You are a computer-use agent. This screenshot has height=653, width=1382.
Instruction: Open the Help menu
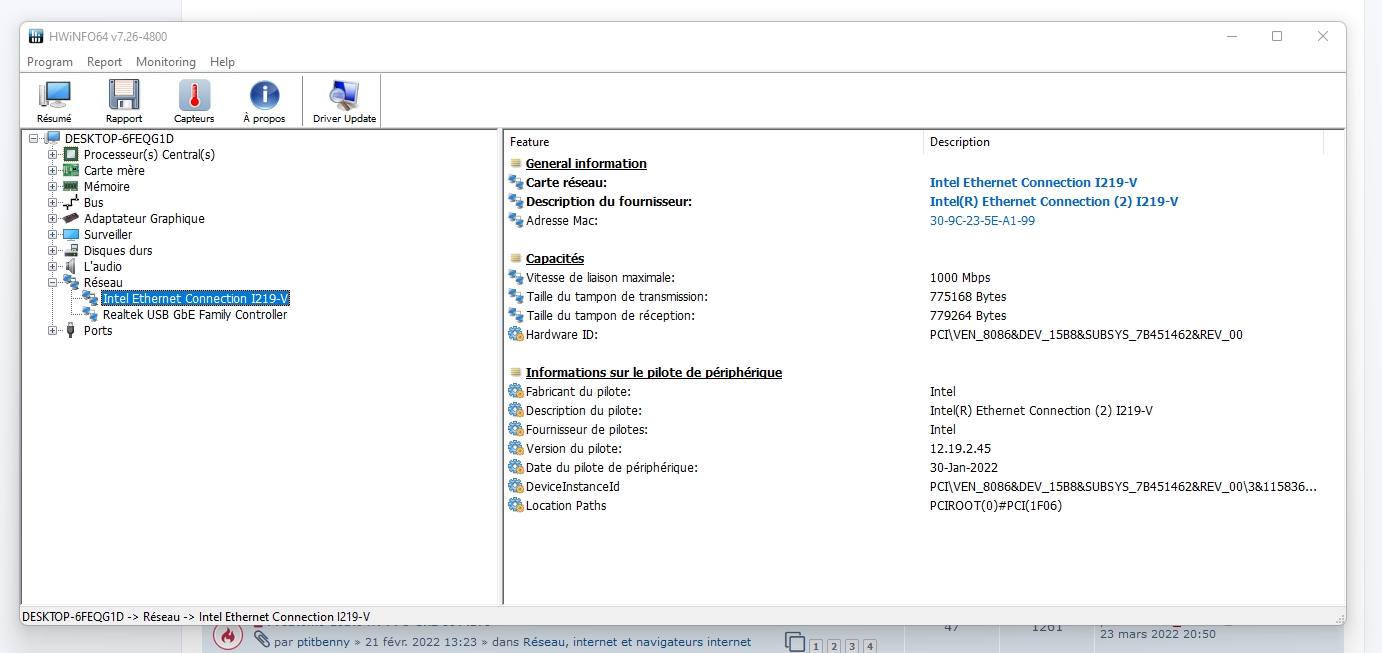(x=222, y=62)
